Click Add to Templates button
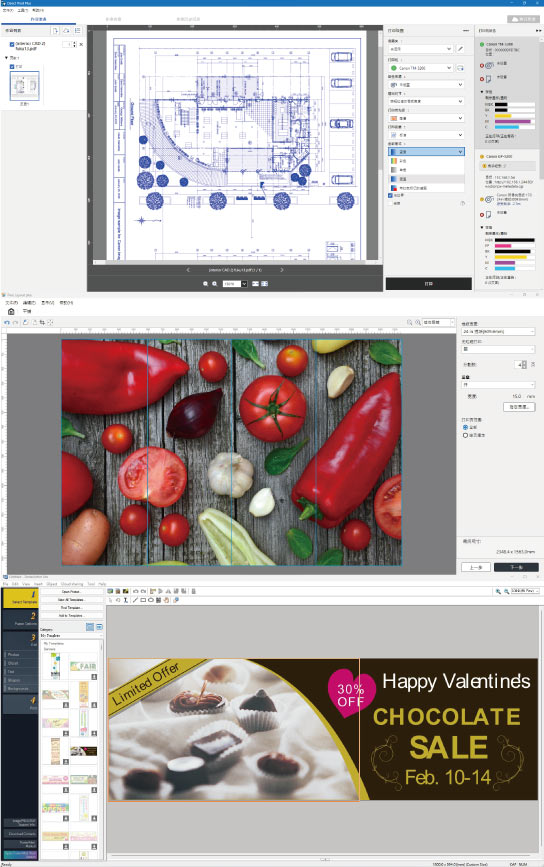Screen dimensions: 544x867 pos(71,615)
